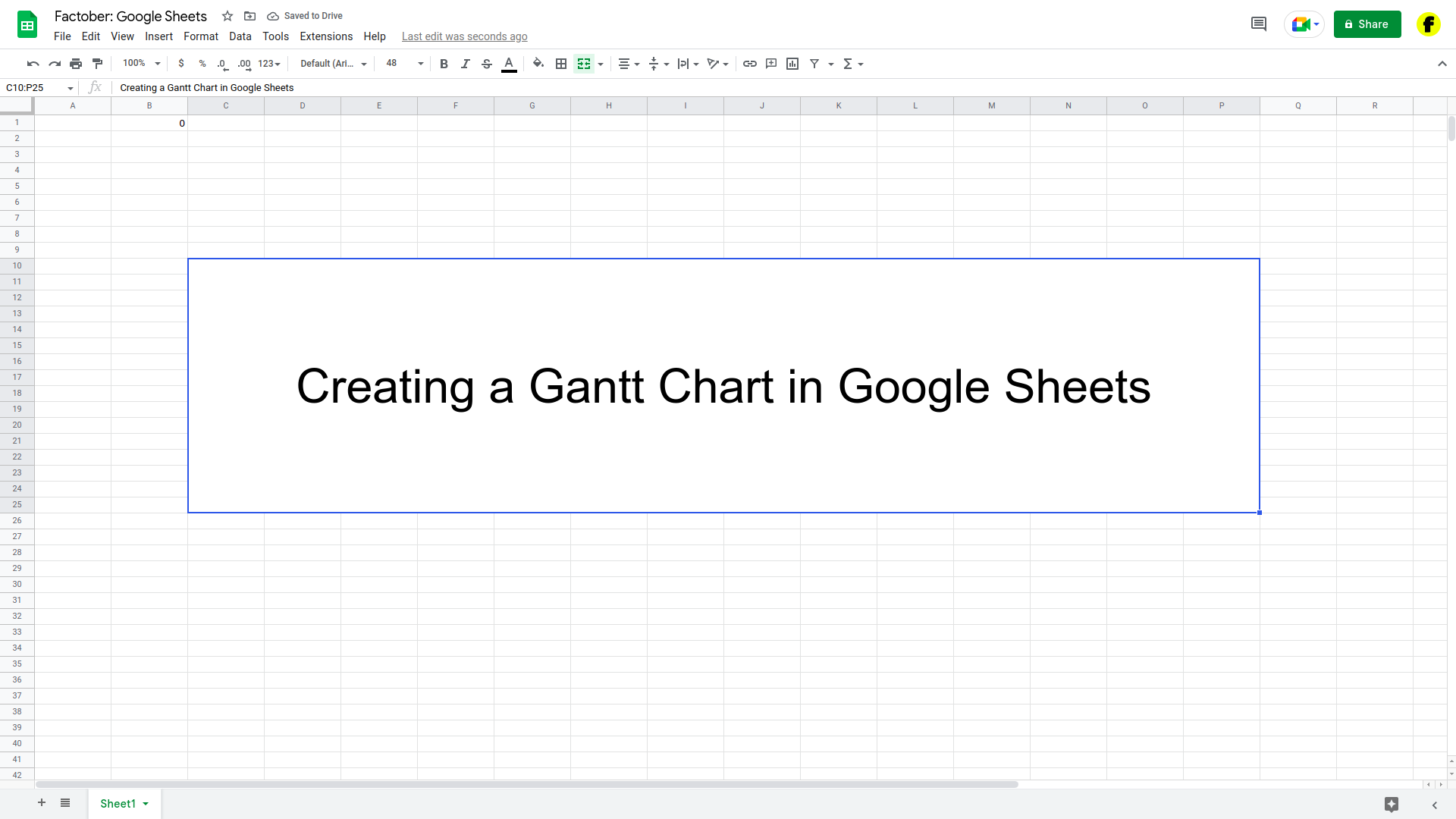Toggle italic formatting

pos(466,64)
